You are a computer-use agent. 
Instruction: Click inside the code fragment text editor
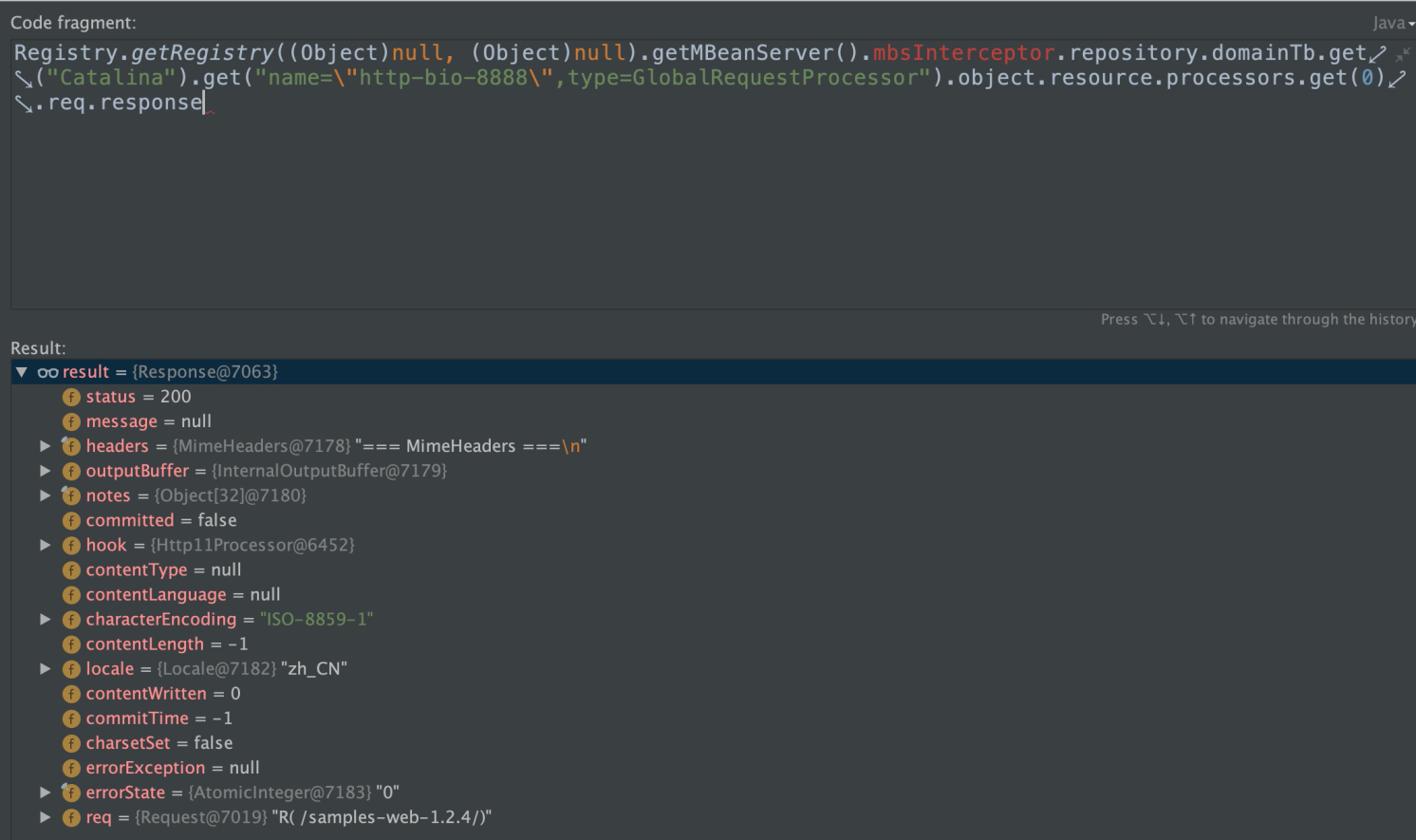[x=664, y=209]
